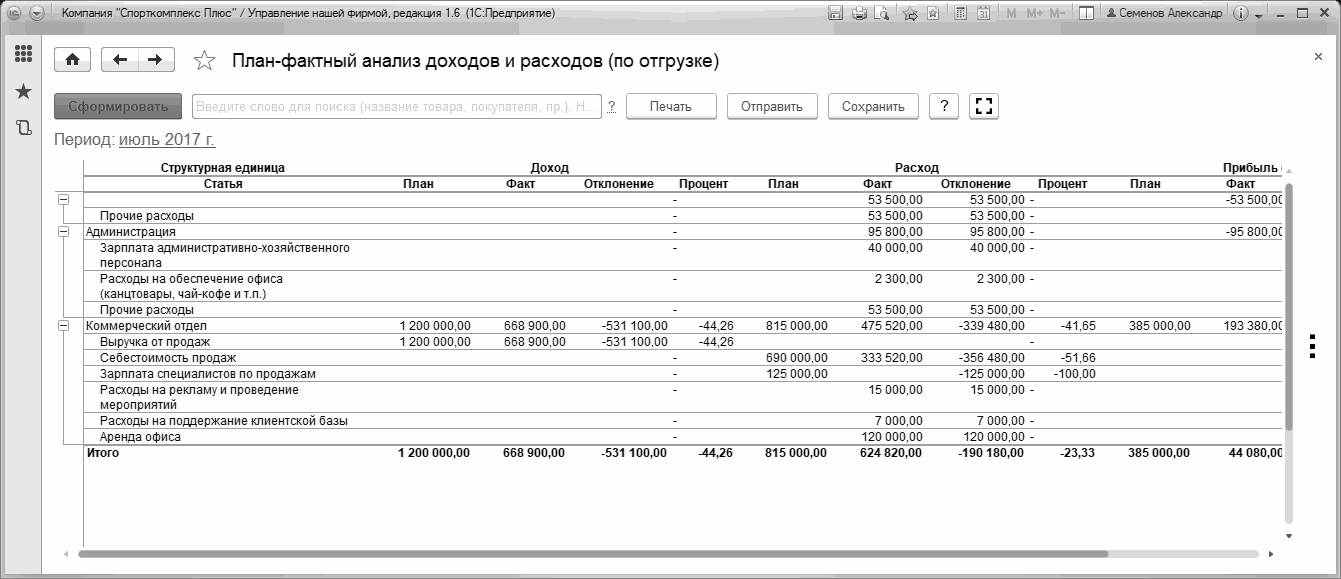This screenshot has width=1341, height=579.
Task: Select the Выручка от продаж row label
Action: 155,342
